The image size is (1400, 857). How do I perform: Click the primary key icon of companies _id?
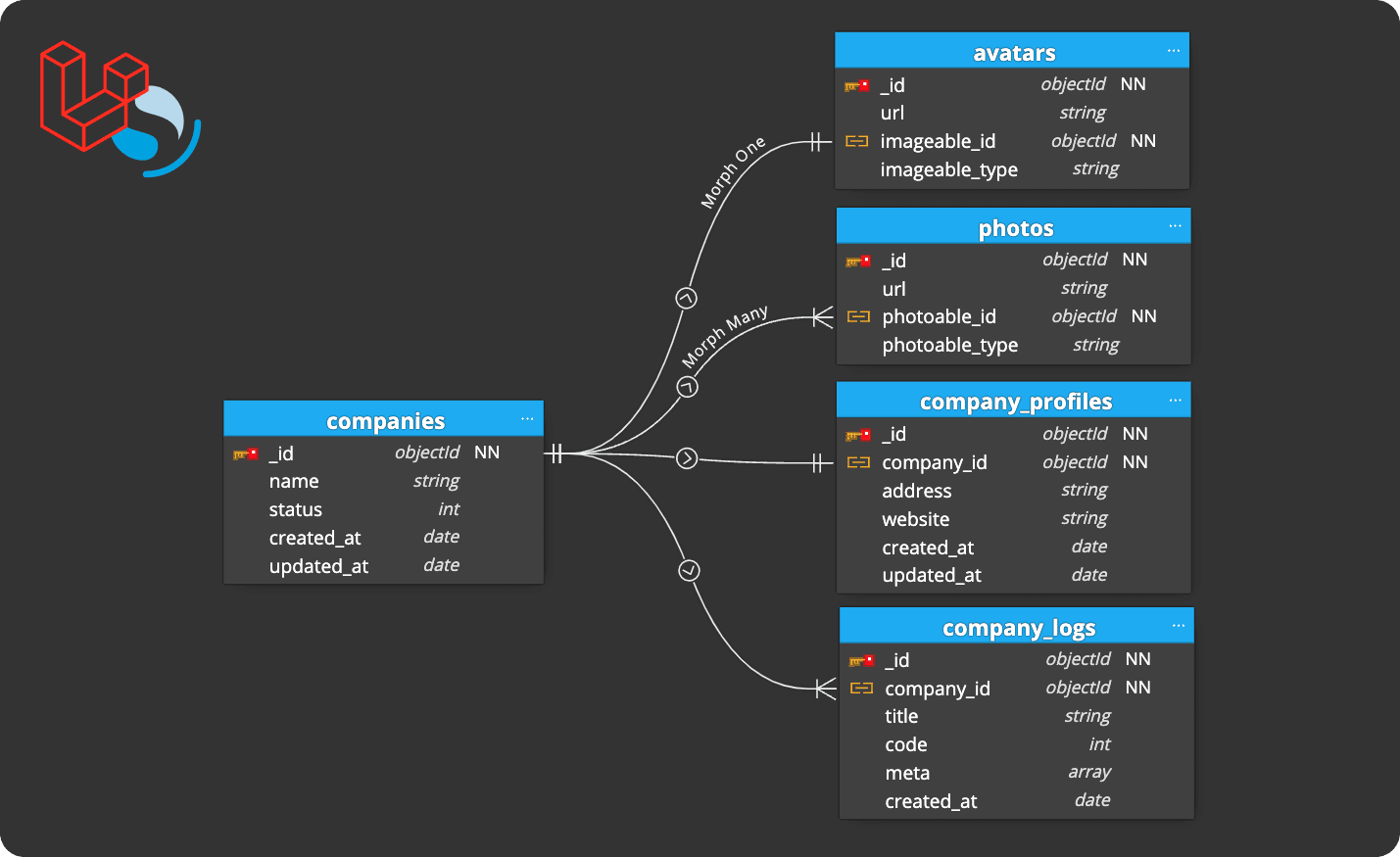pyautogui.click(x=245, y=453)
